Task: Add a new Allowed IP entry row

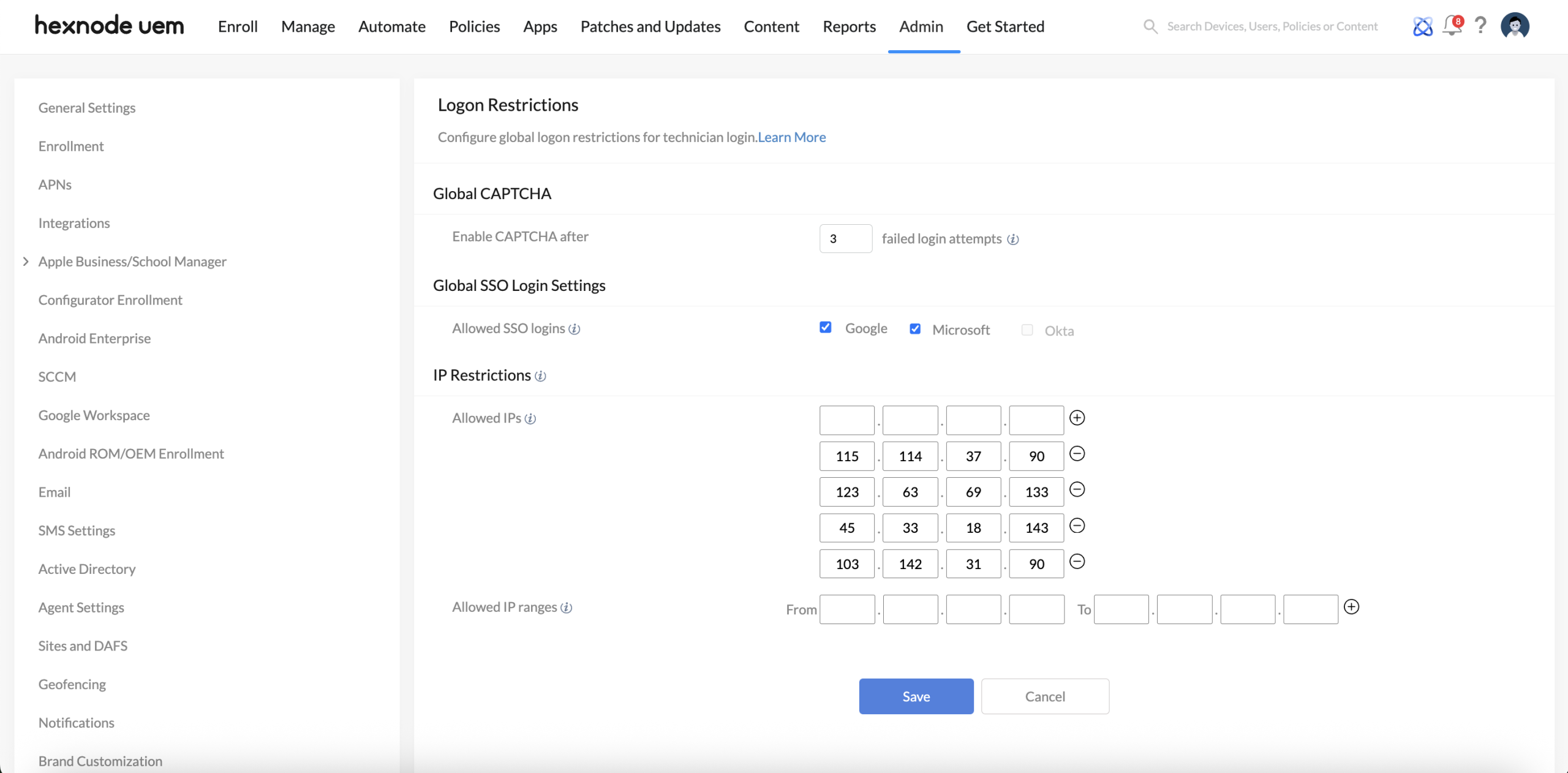Action: (x=1077, y=418)
